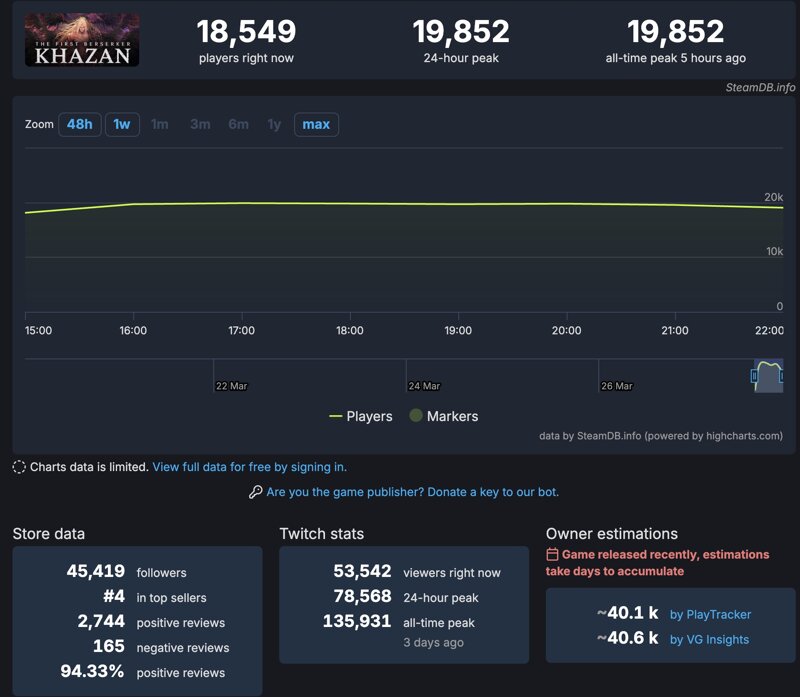Click the 24 Mar label in the navigator

pos(424,386)
